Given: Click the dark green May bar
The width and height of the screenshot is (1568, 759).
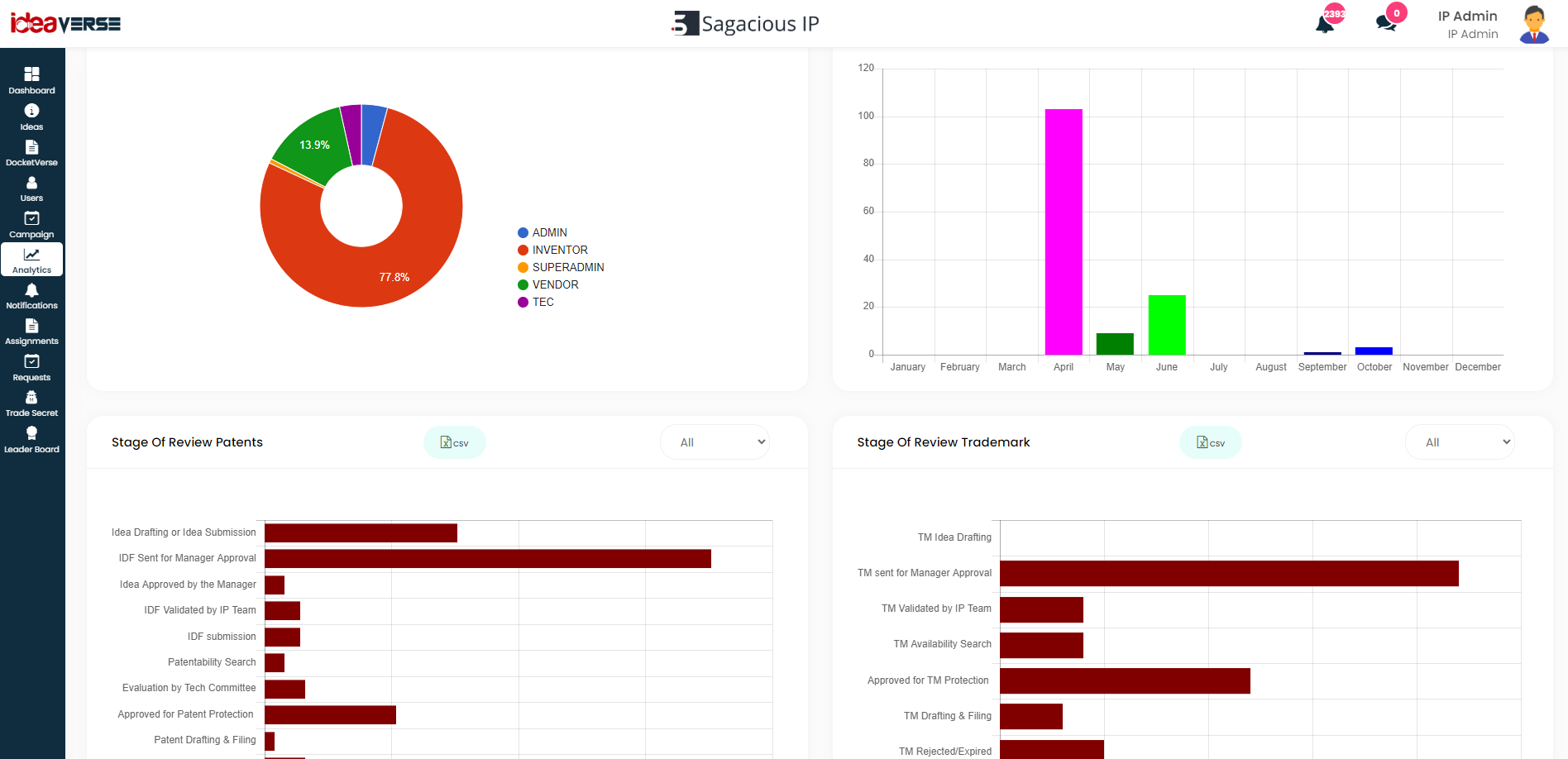Looking at the screenshot, I should 1115,344.
